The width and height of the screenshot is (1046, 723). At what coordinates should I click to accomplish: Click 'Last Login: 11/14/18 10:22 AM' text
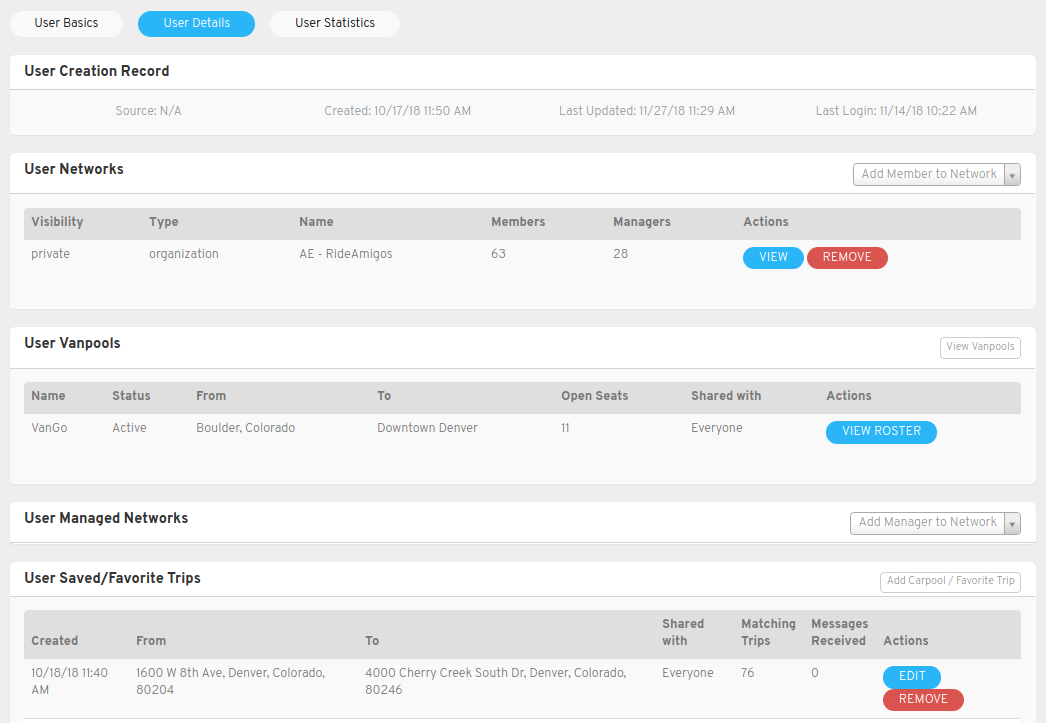click(x=896, y=111)
